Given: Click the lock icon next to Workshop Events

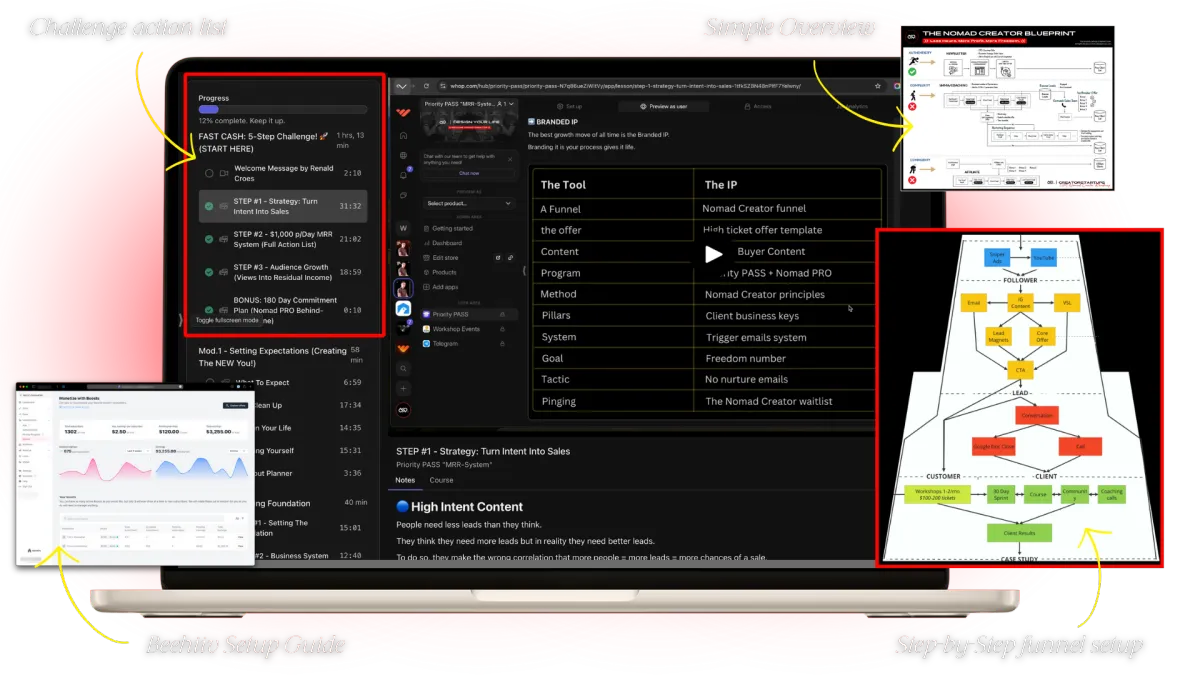Looking at the screenshot, I should (502, 329).
